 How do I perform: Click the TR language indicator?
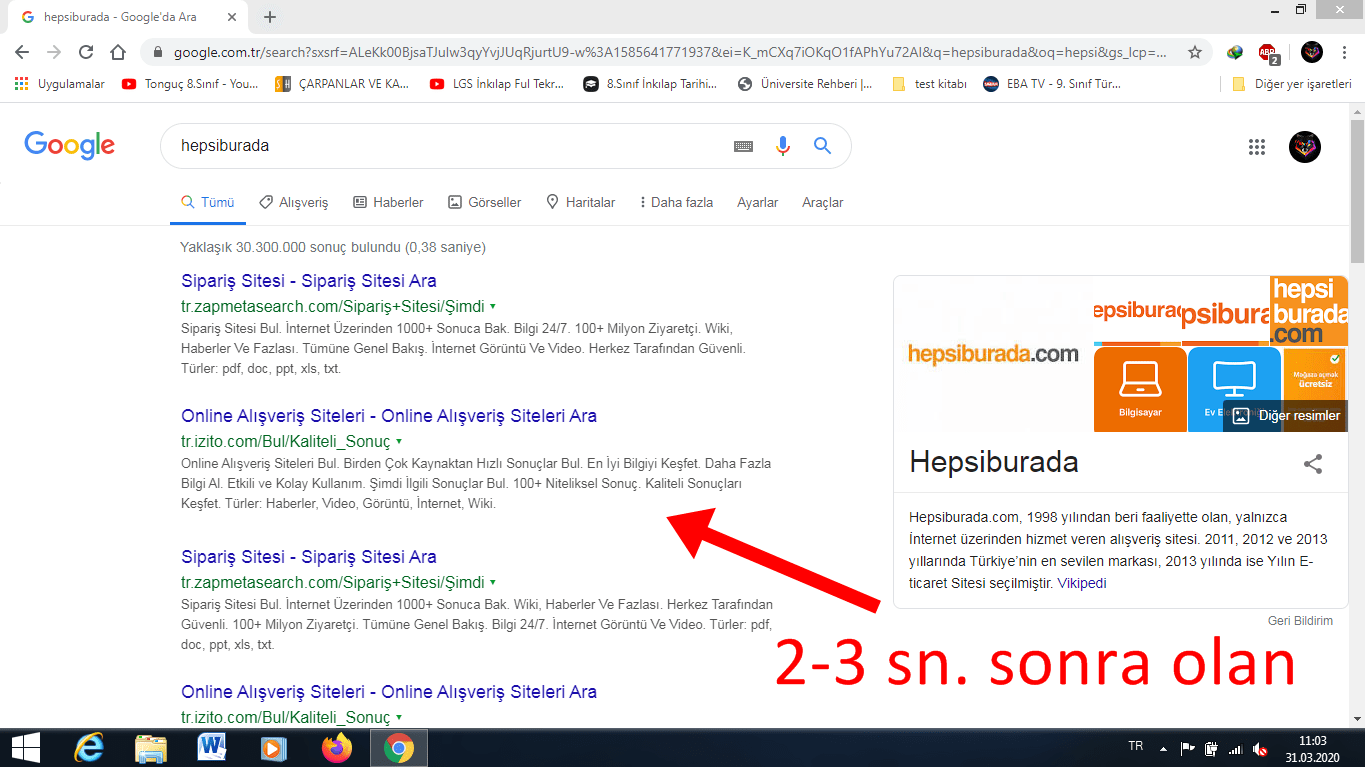click(x=1135, y=746)
